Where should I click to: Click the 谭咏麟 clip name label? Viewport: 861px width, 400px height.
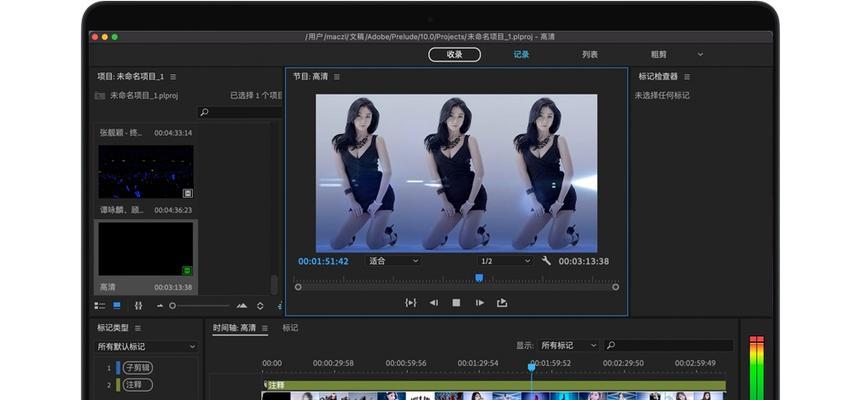(121, 210)
